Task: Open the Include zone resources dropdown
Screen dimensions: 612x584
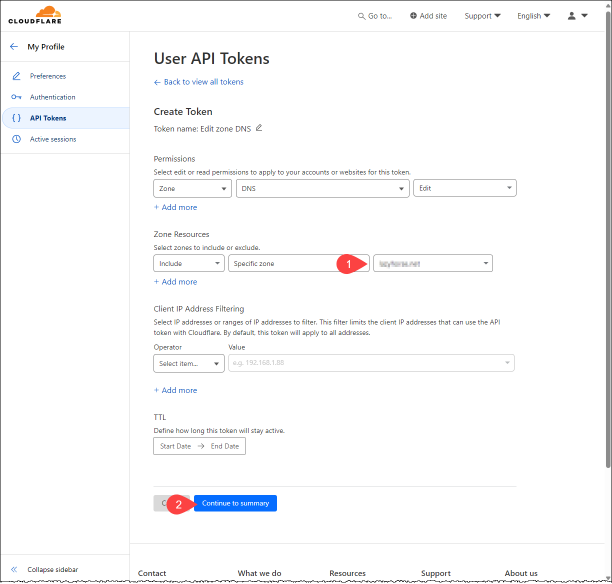Action: click(188, 263)
